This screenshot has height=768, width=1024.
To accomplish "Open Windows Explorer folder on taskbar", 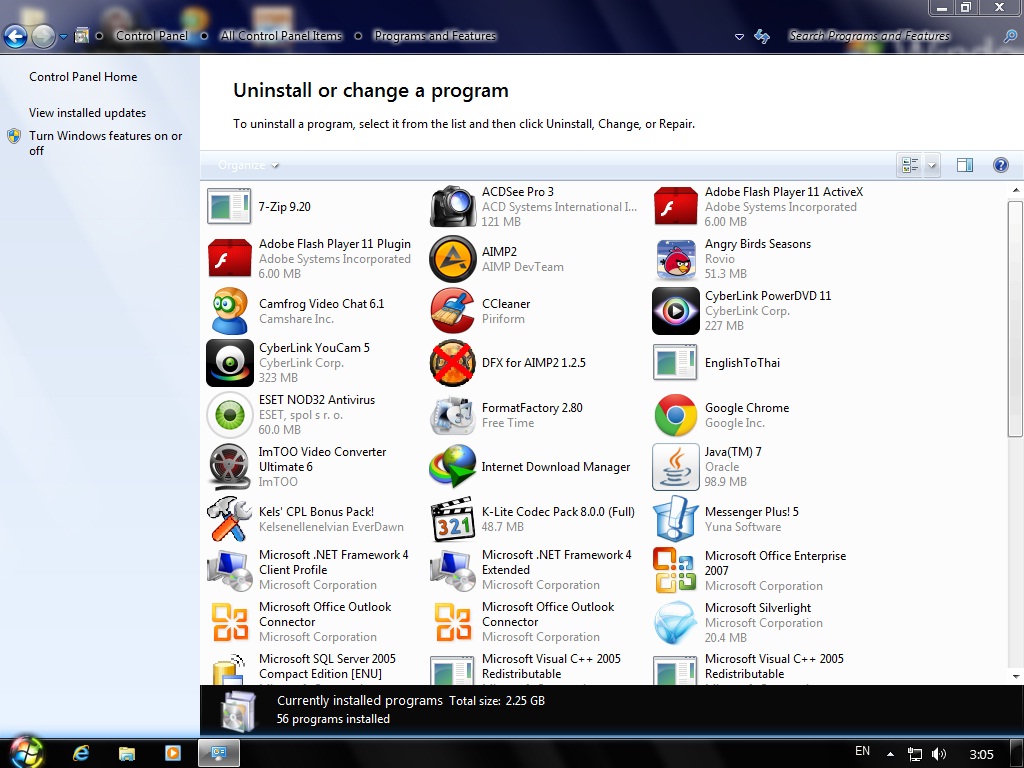I will tap(127, 754).
